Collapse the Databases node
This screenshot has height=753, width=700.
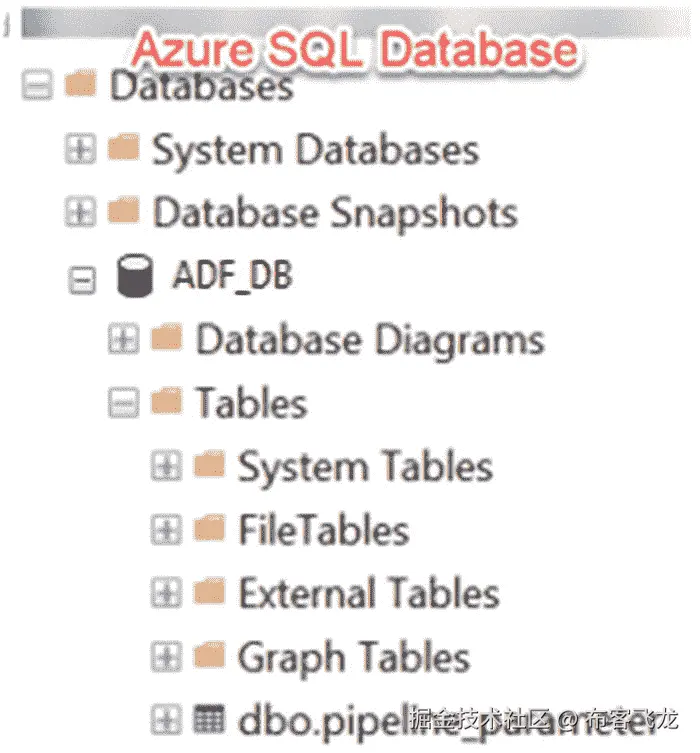click(35, 87)
